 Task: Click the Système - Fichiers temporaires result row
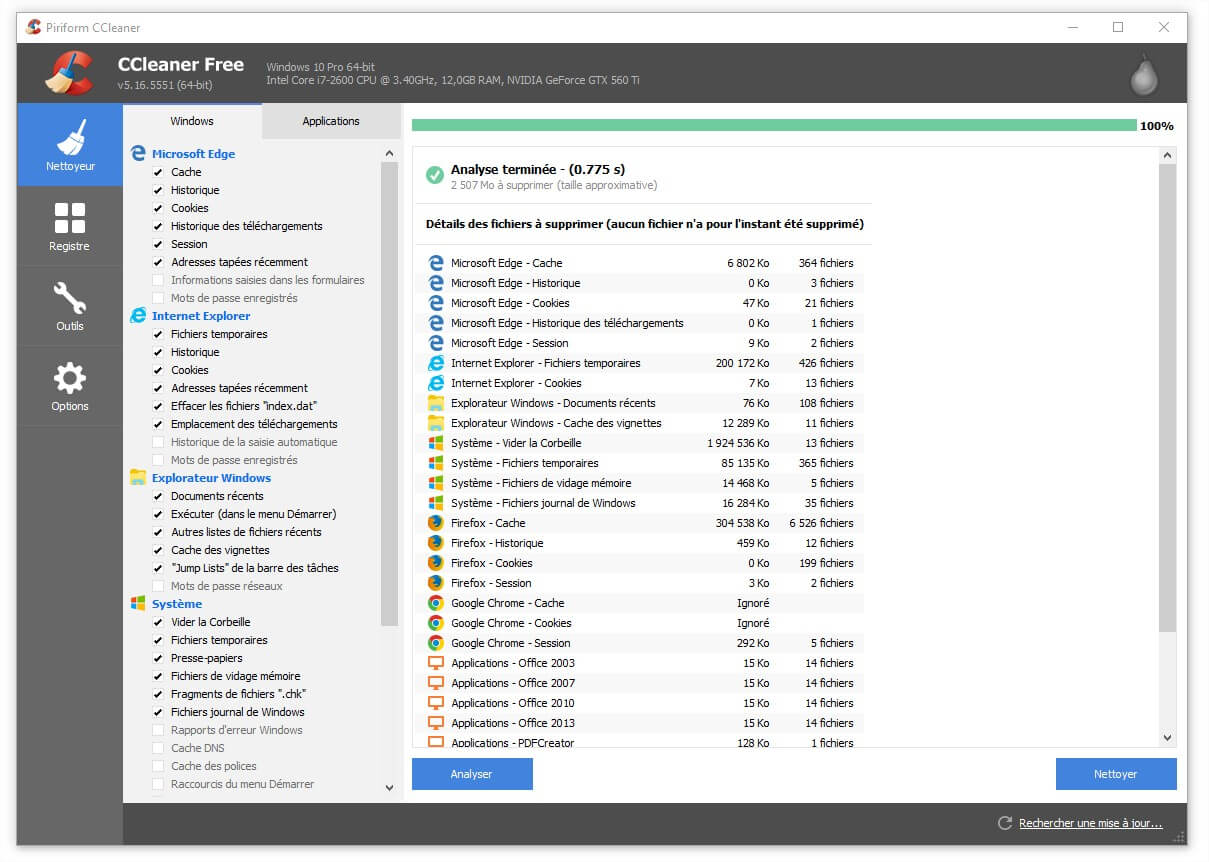(600, 463)
